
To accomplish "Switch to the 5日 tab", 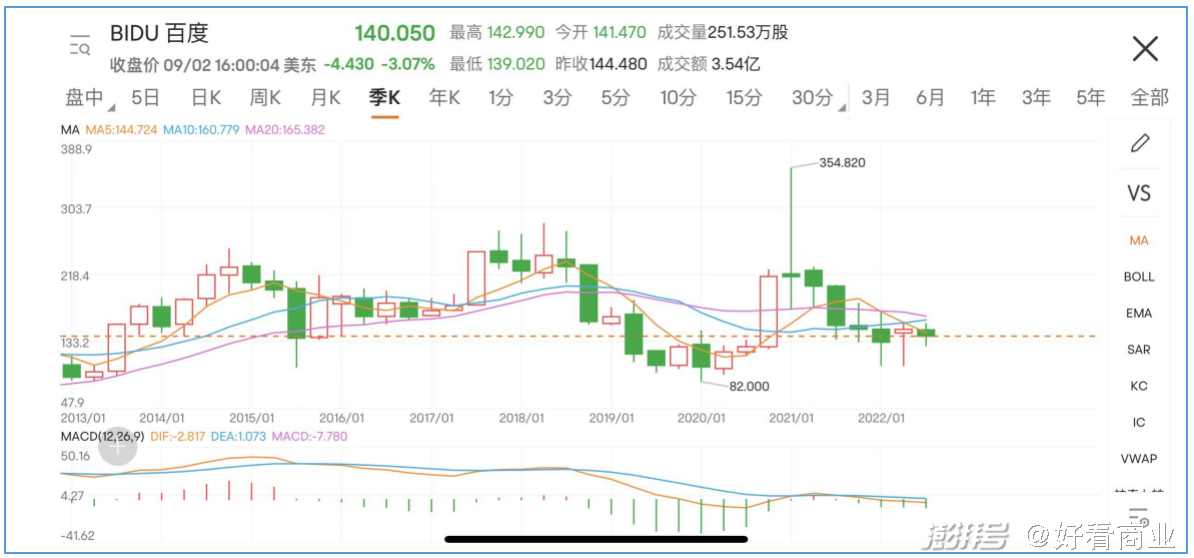I will [145, 97].
